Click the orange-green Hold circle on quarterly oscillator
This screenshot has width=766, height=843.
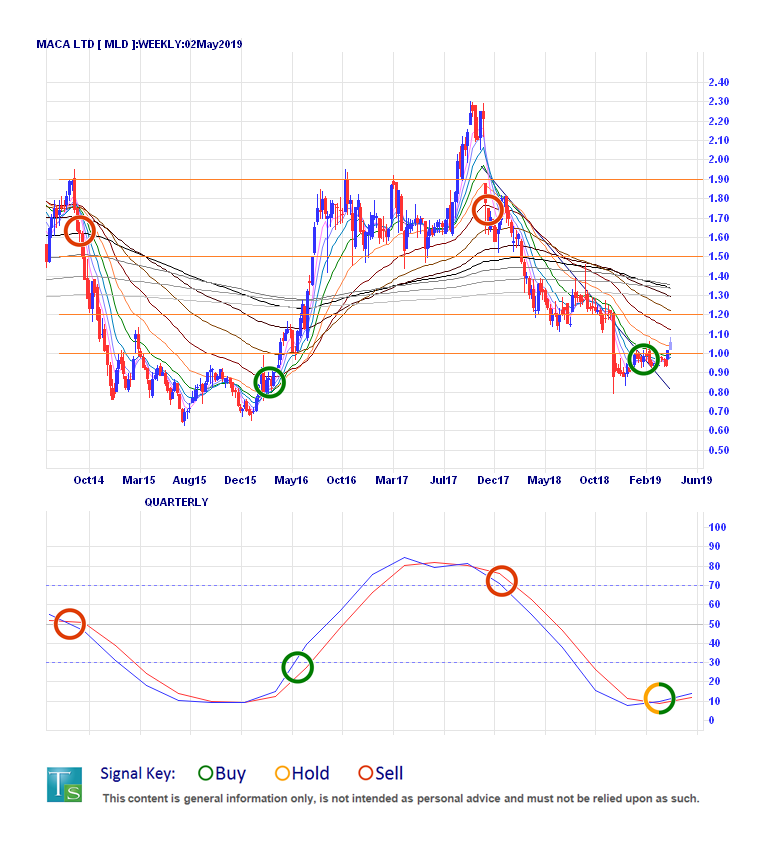(660, 697)
